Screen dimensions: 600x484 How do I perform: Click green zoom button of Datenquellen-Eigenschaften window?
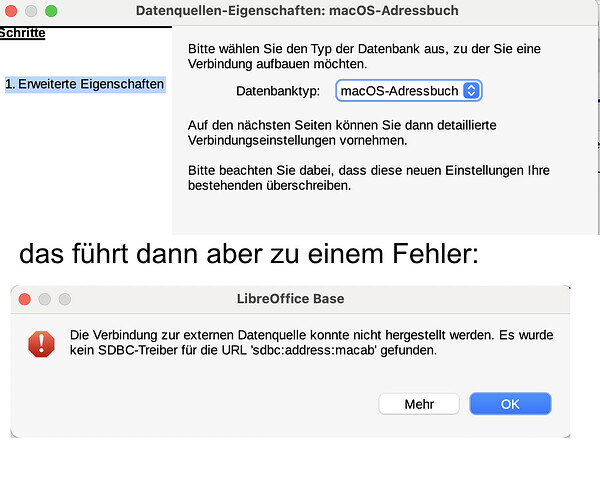click(x=51, y=11)
